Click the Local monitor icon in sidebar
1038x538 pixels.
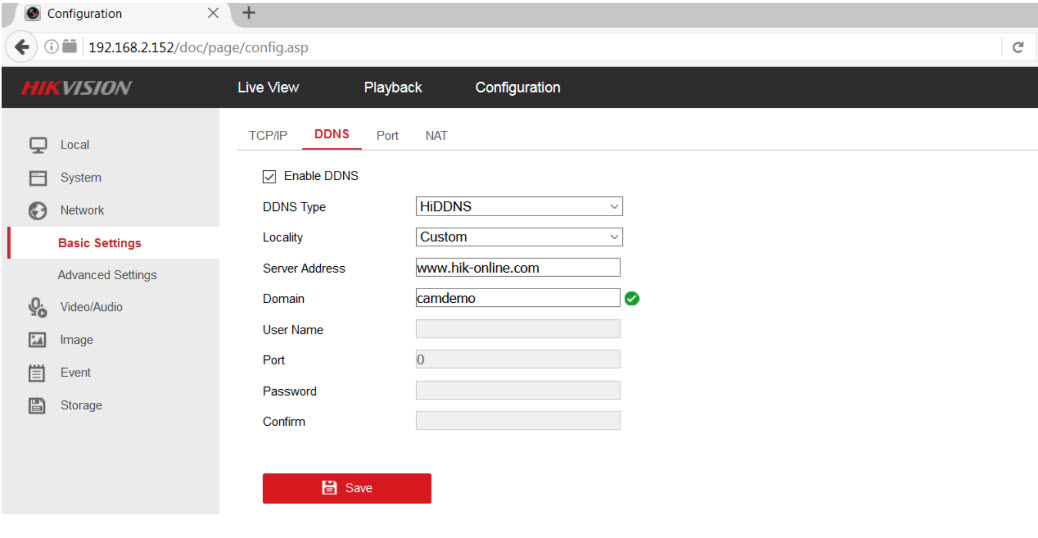(x=38, y=145)
